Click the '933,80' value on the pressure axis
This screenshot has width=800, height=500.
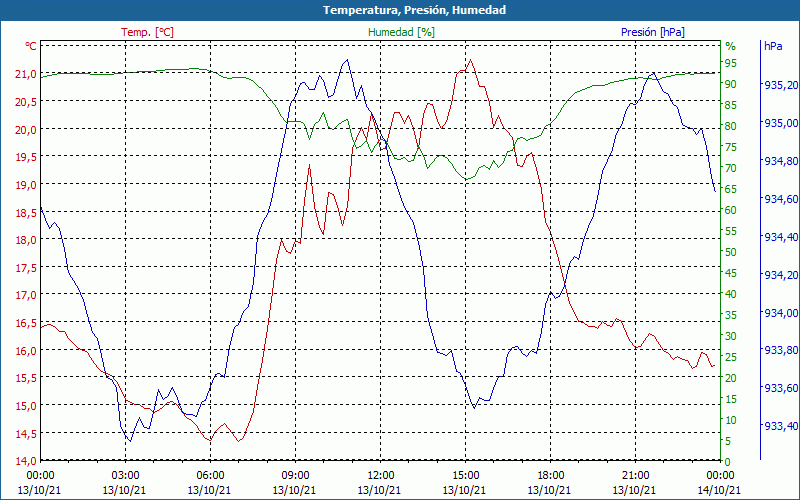click(781, 351)
